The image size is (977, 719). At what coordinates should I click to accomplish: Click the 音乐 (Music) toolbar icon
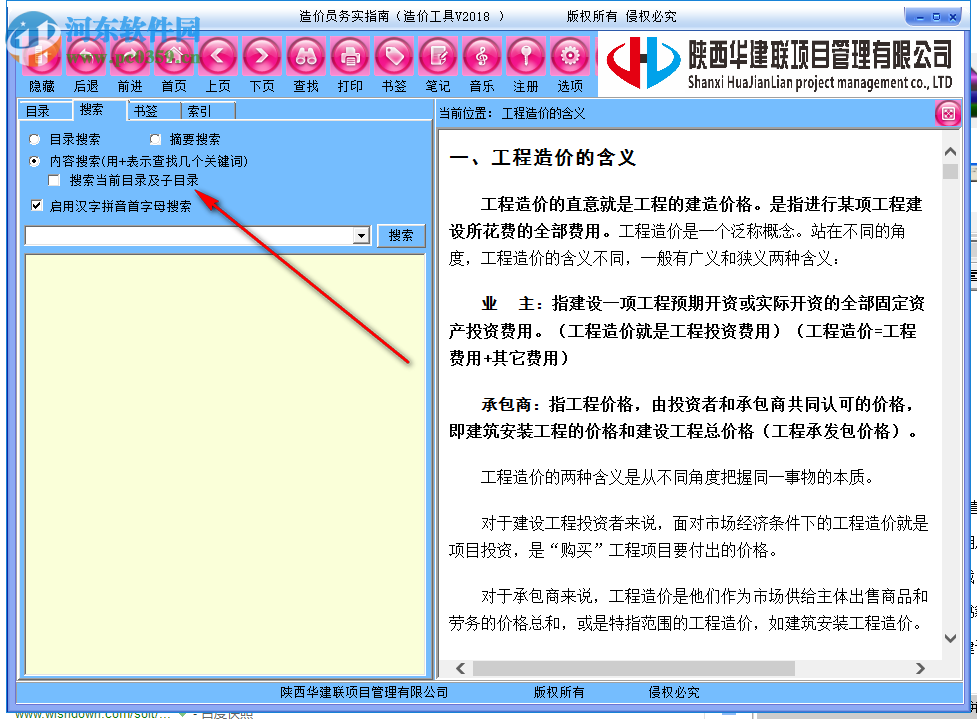point(481,55)
